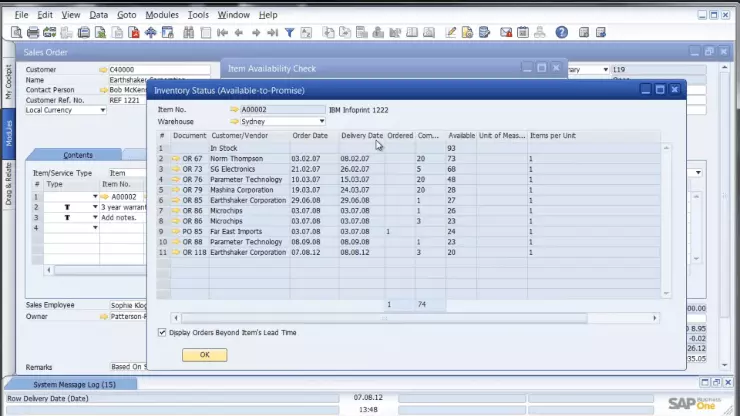Click Earthshaker Corporation row 11 cell
The image size is (740, 416).
248,252
